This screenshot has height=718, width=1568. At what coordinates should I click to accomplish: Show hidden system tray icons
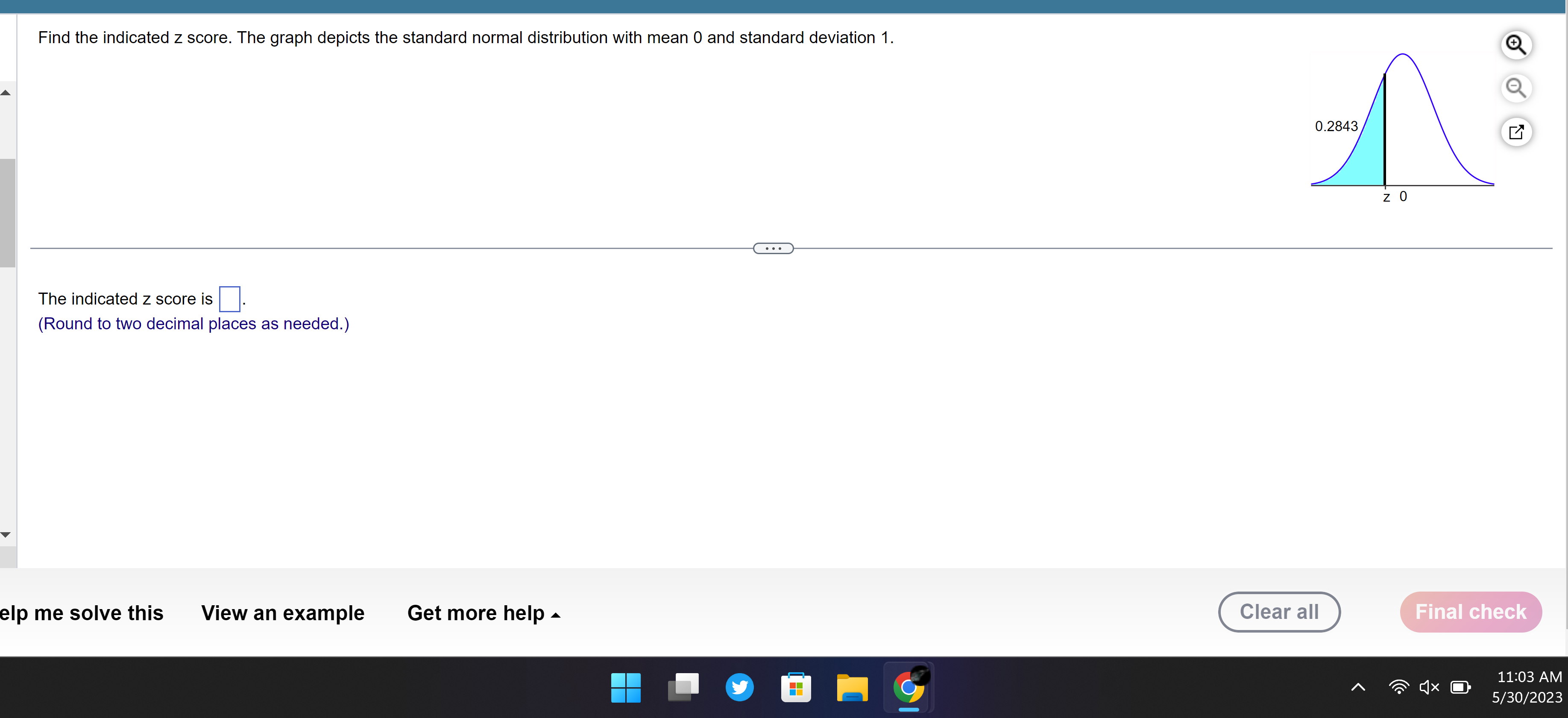coord(1358,688)
